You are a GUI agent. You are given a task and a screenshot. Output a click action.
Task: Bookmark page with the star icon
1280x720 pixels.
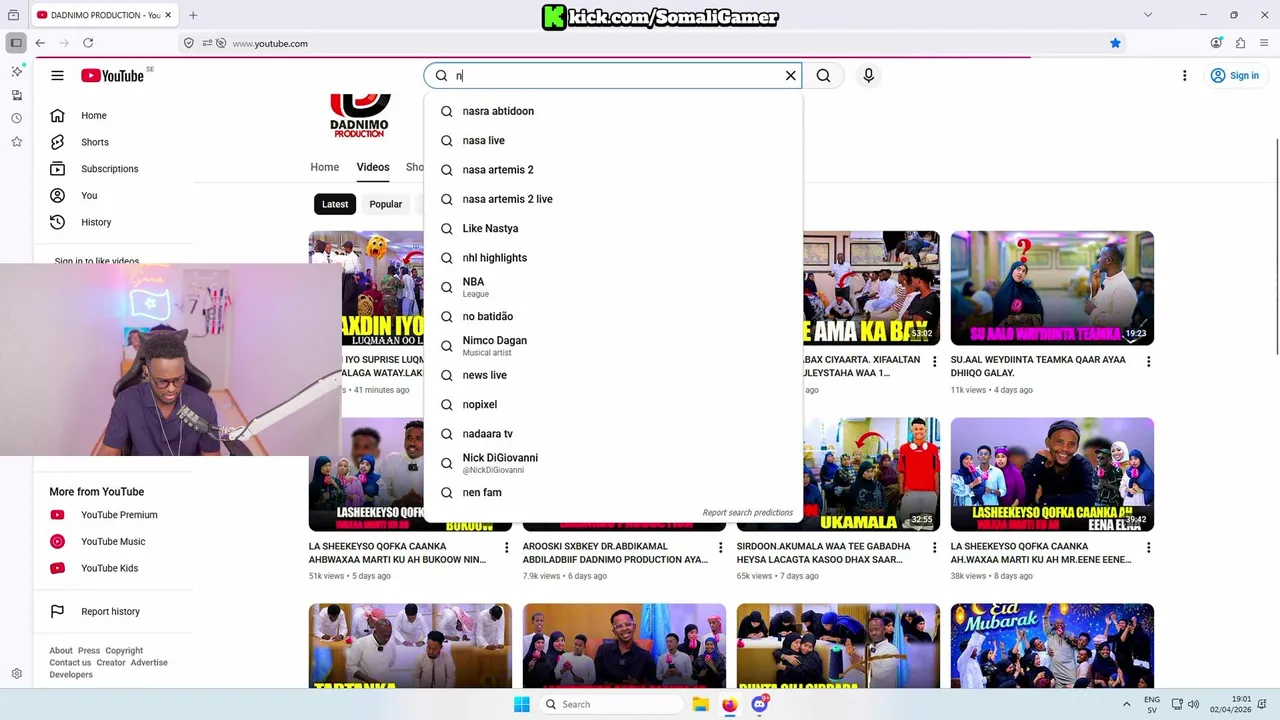coord(1115,43)
